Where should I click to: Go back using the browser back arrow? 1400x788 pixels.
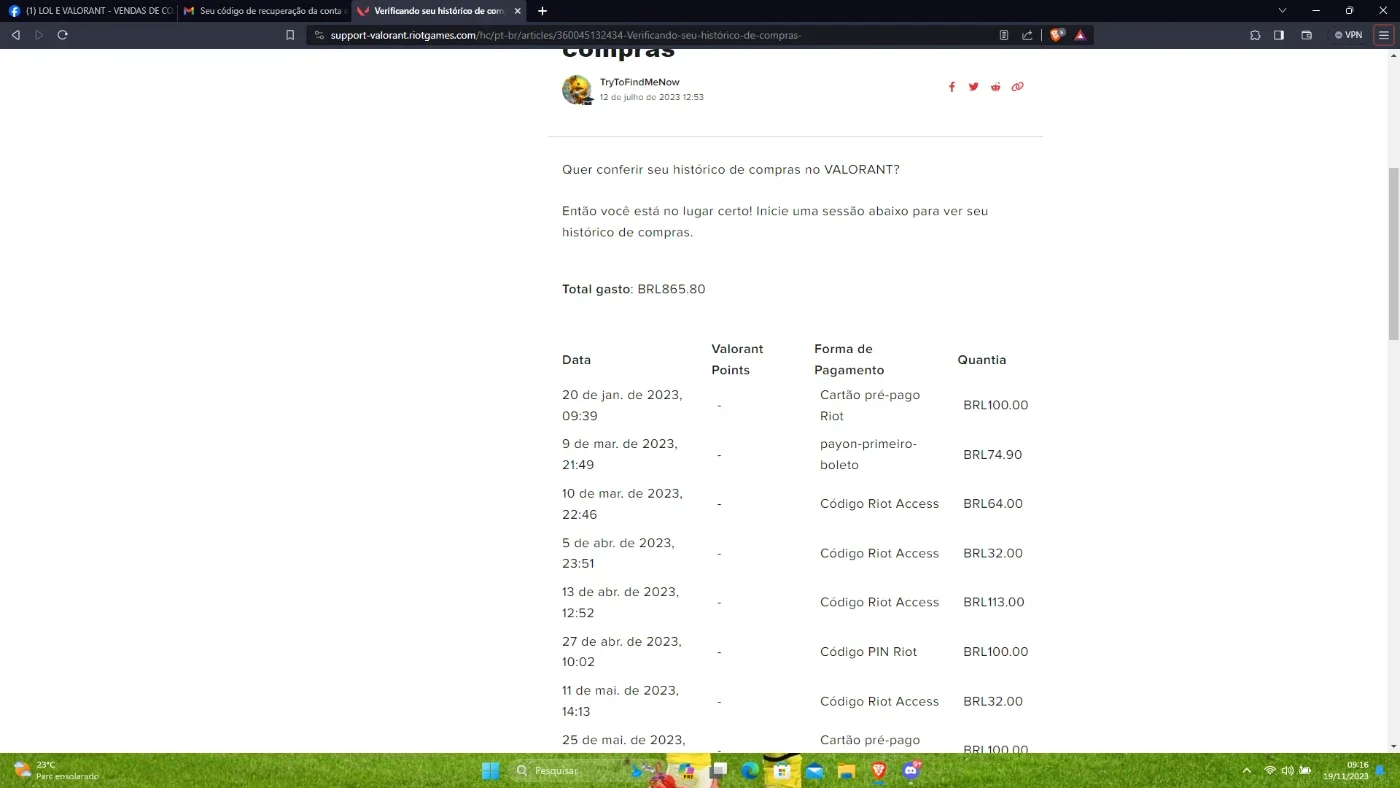[15, 35]
